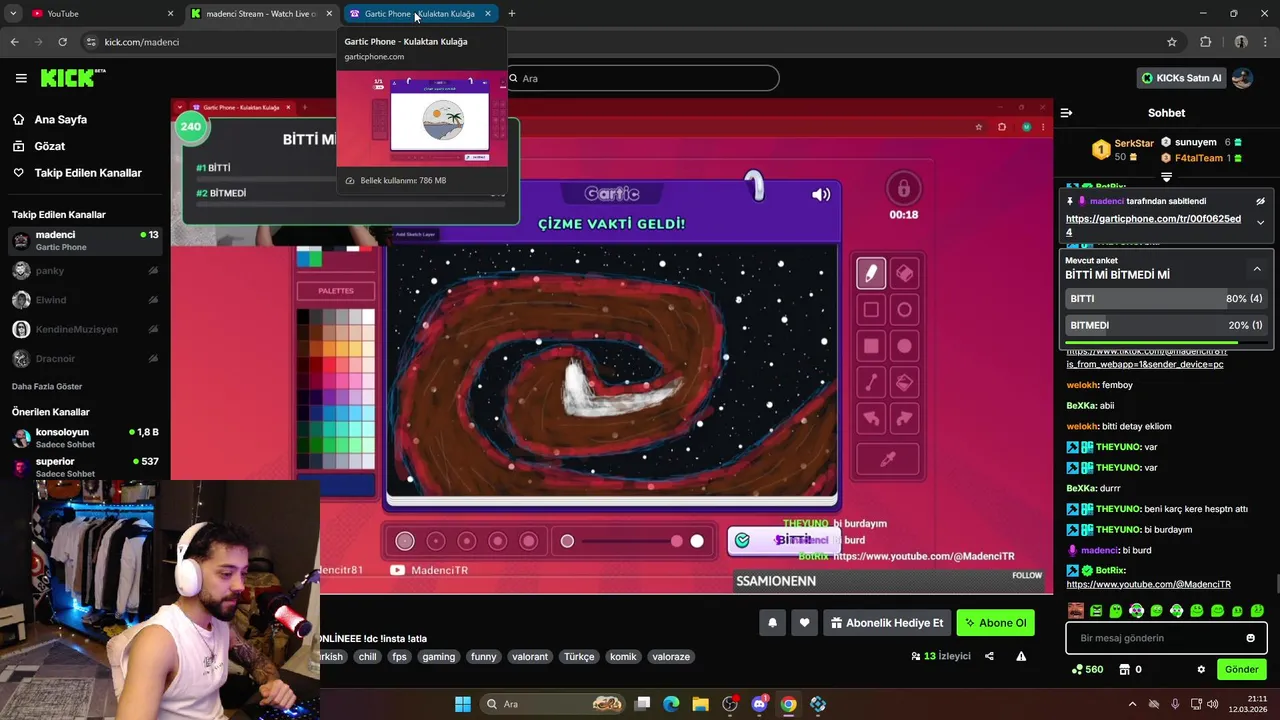Open the chat shop icon
This screenshot has height=720, width=1280.
click(1124, 669)
